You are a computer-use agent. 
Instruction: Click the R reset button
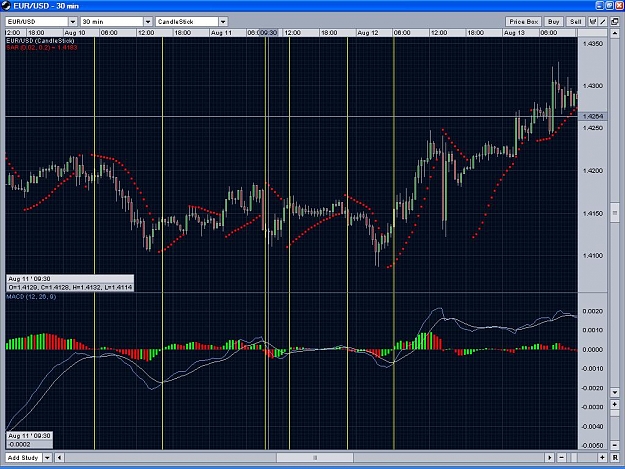tap(615, 457)
